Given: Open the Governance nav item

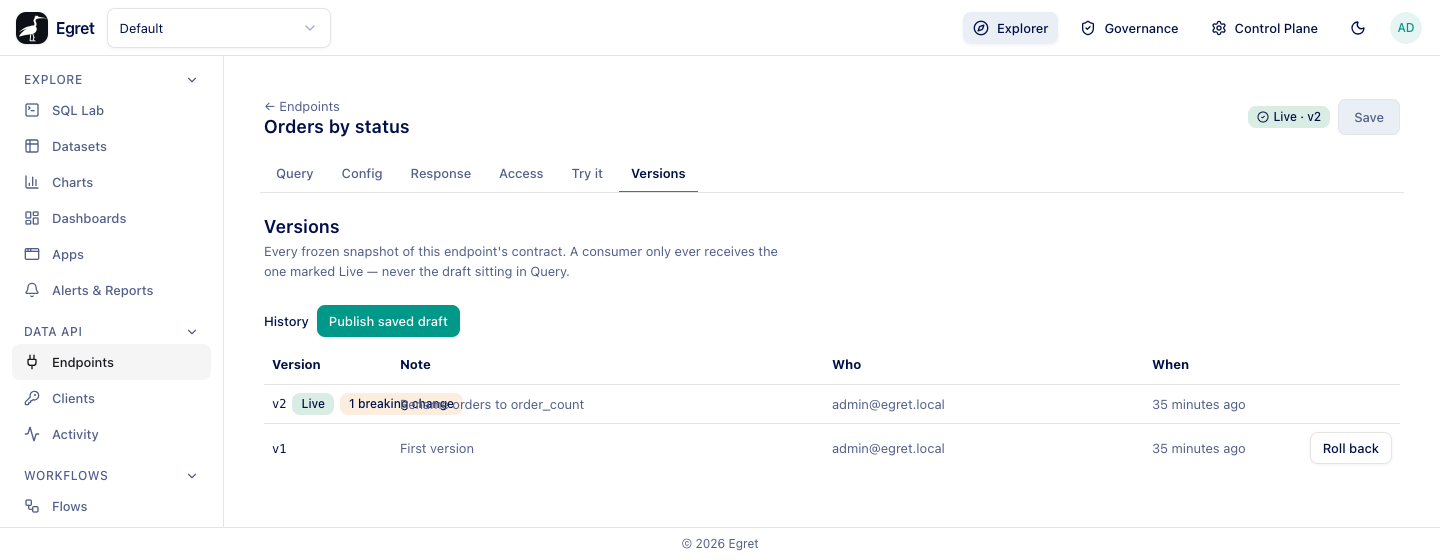Looking at the screenshot, I should point(1129,28).
